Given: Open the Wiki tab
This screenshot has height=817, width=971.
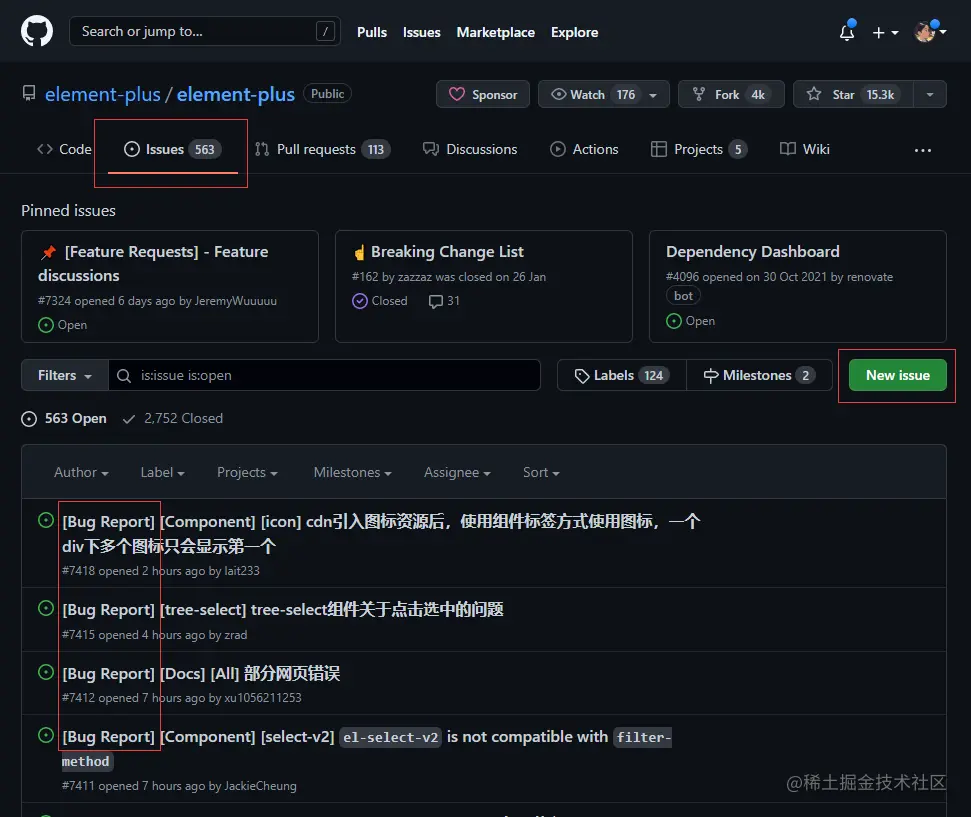Looking at the screenshot, I should 804,149.
